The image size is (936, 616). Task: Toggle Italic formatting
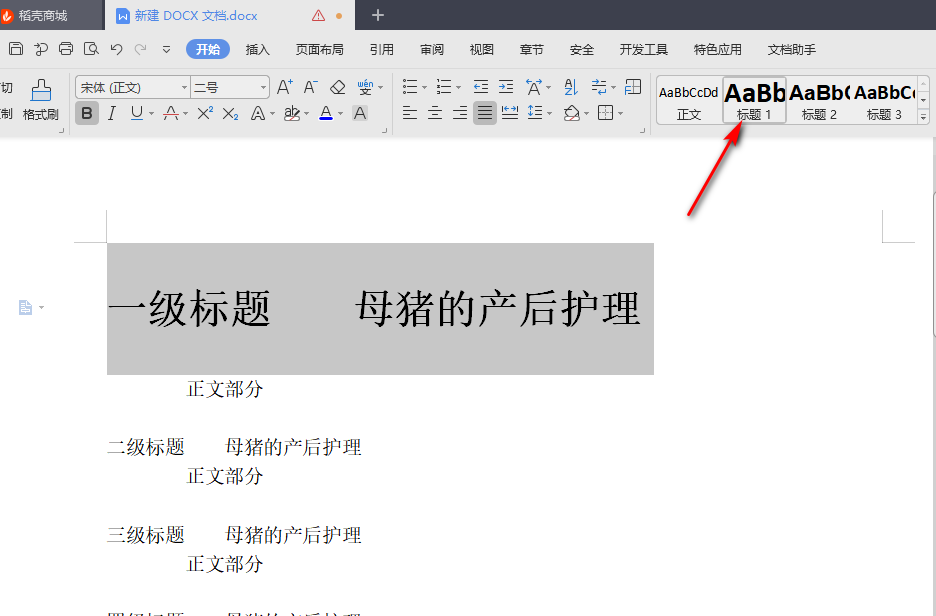(x=112, y=113)
